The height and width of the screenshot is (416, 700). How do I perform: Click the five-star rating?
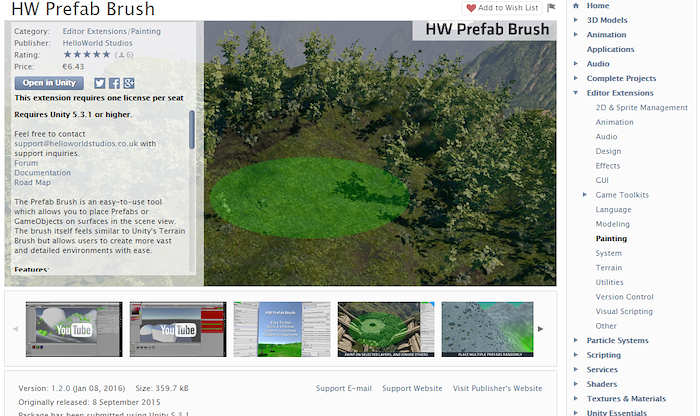pos(87,54)
